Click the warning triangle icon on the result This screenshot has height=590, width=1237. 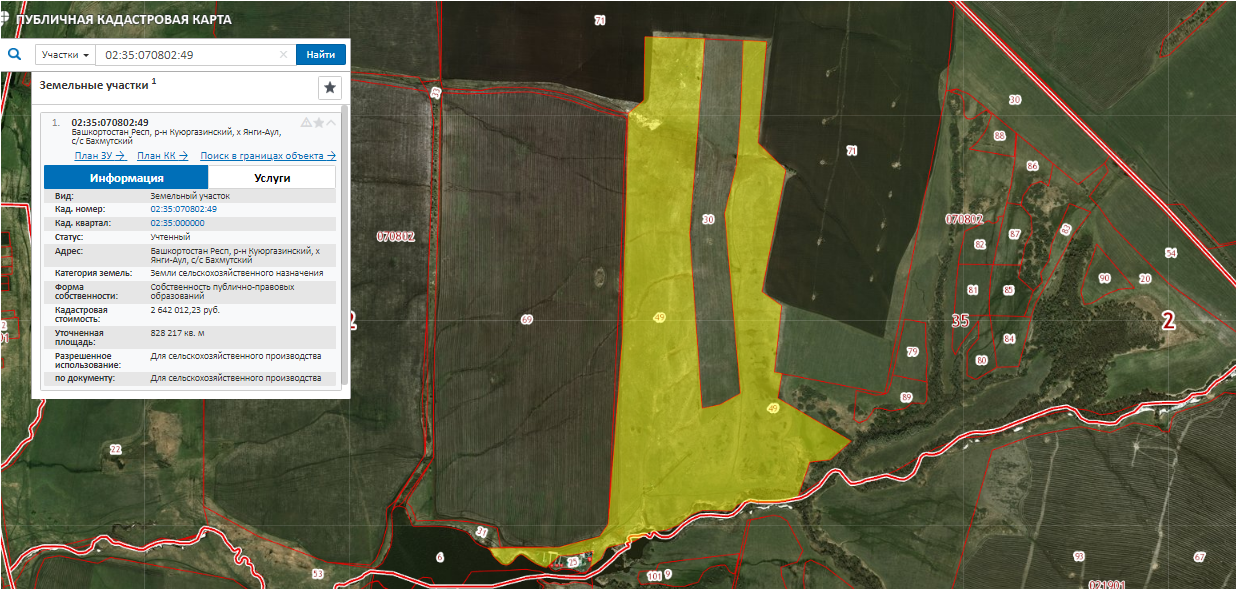306,123
